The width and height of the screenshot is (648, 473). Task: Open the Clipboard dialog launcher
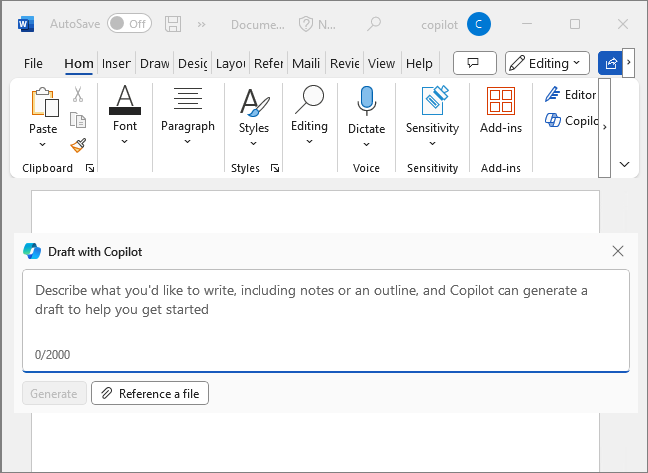(90, 168)
